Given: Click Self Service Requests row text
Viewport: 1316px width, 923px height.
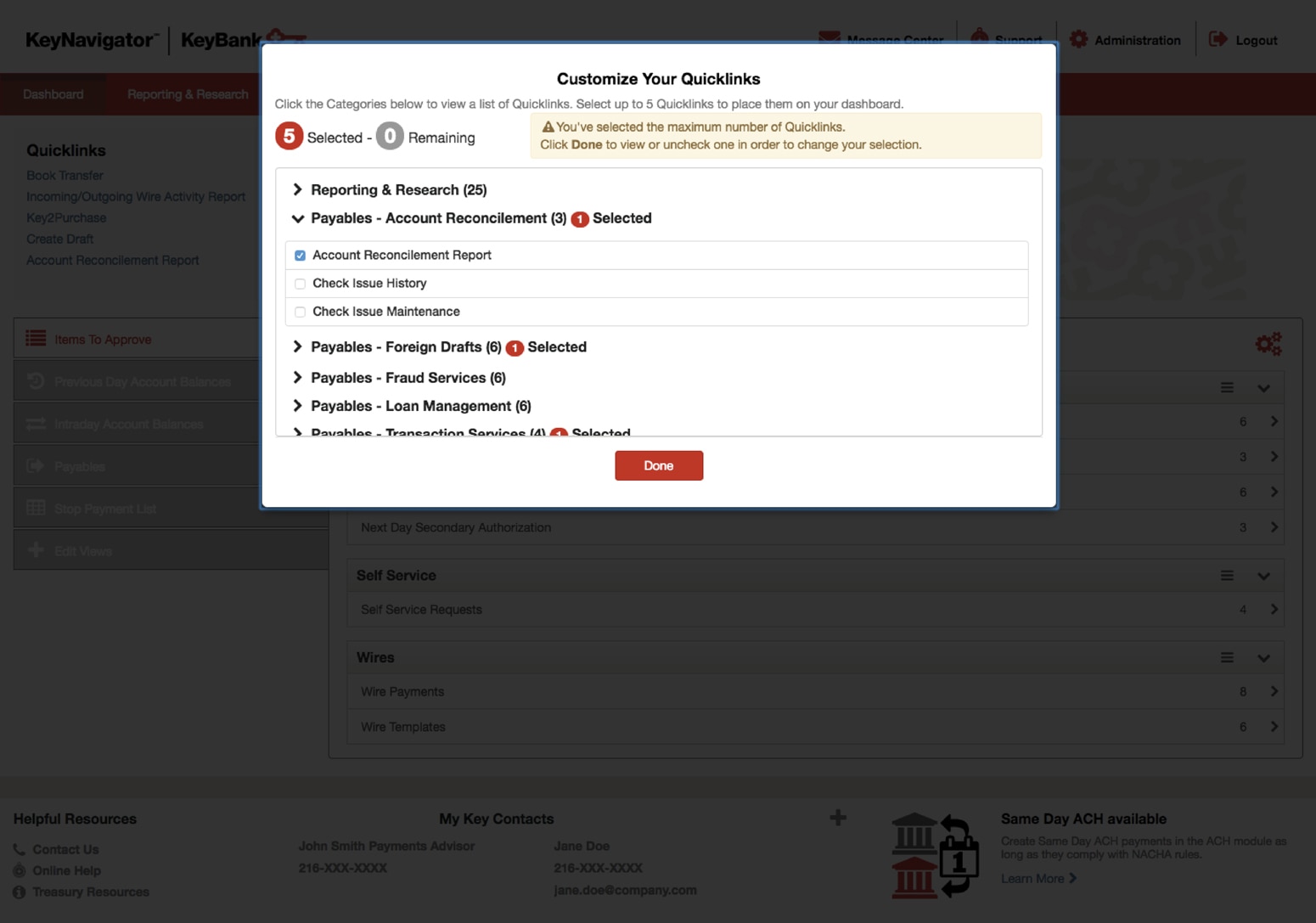Looking at the screenshot, I should point(421,609).
